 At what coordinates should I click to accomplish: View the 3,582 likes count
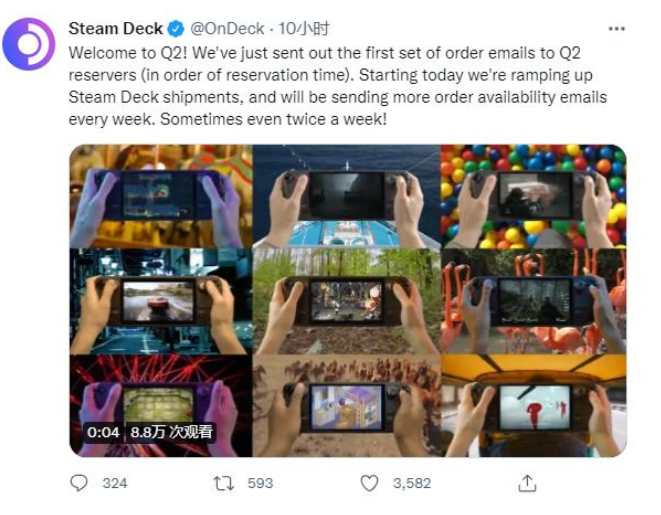tap(412, 483)
